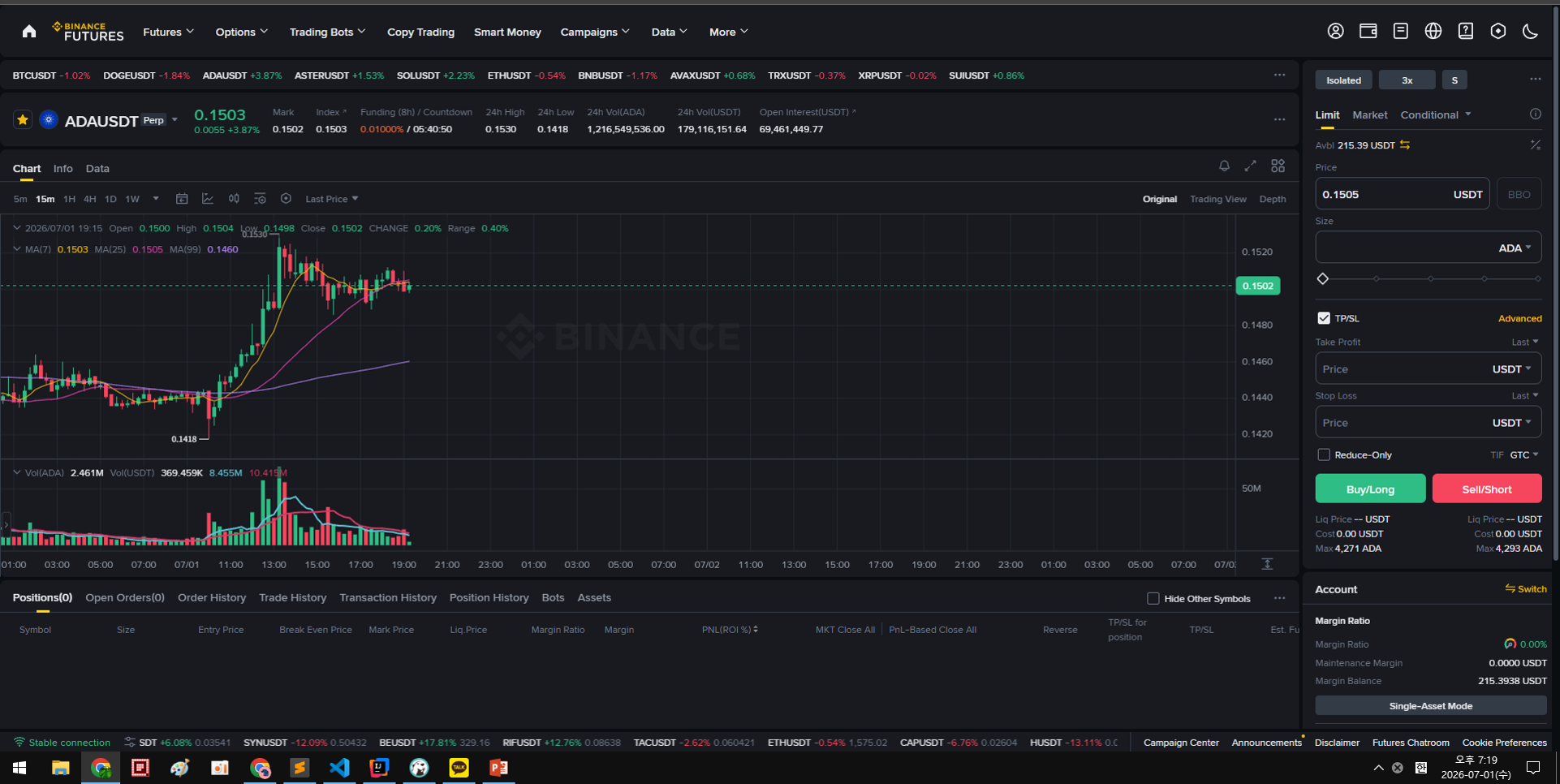Image resolution: width=1560 pixels, height=784 pixels.
Task: Change size unit ADA dropdown
Action: pyautogui.click(x=1515, y=248)
